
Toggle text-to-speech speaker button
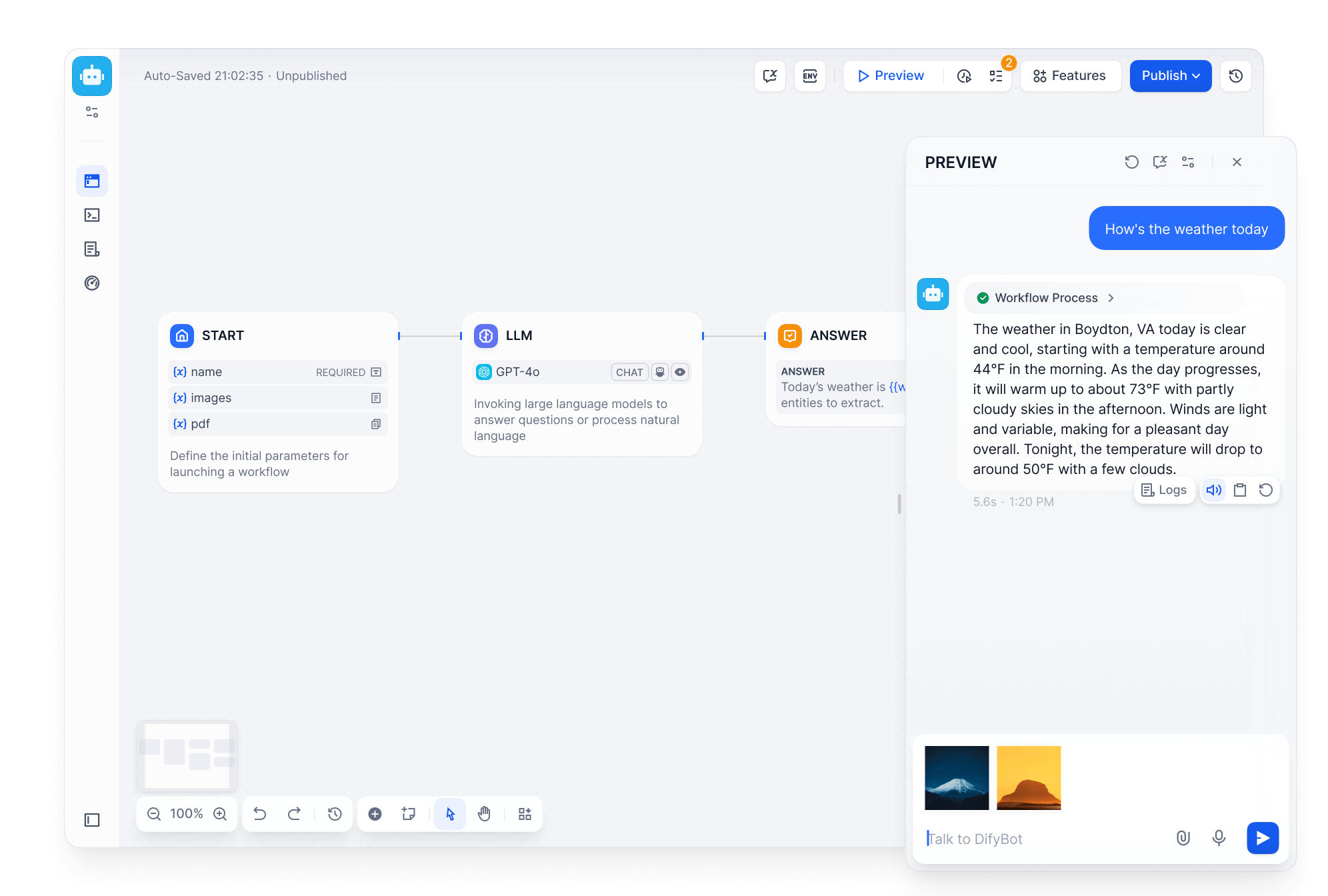(1214, 490)
